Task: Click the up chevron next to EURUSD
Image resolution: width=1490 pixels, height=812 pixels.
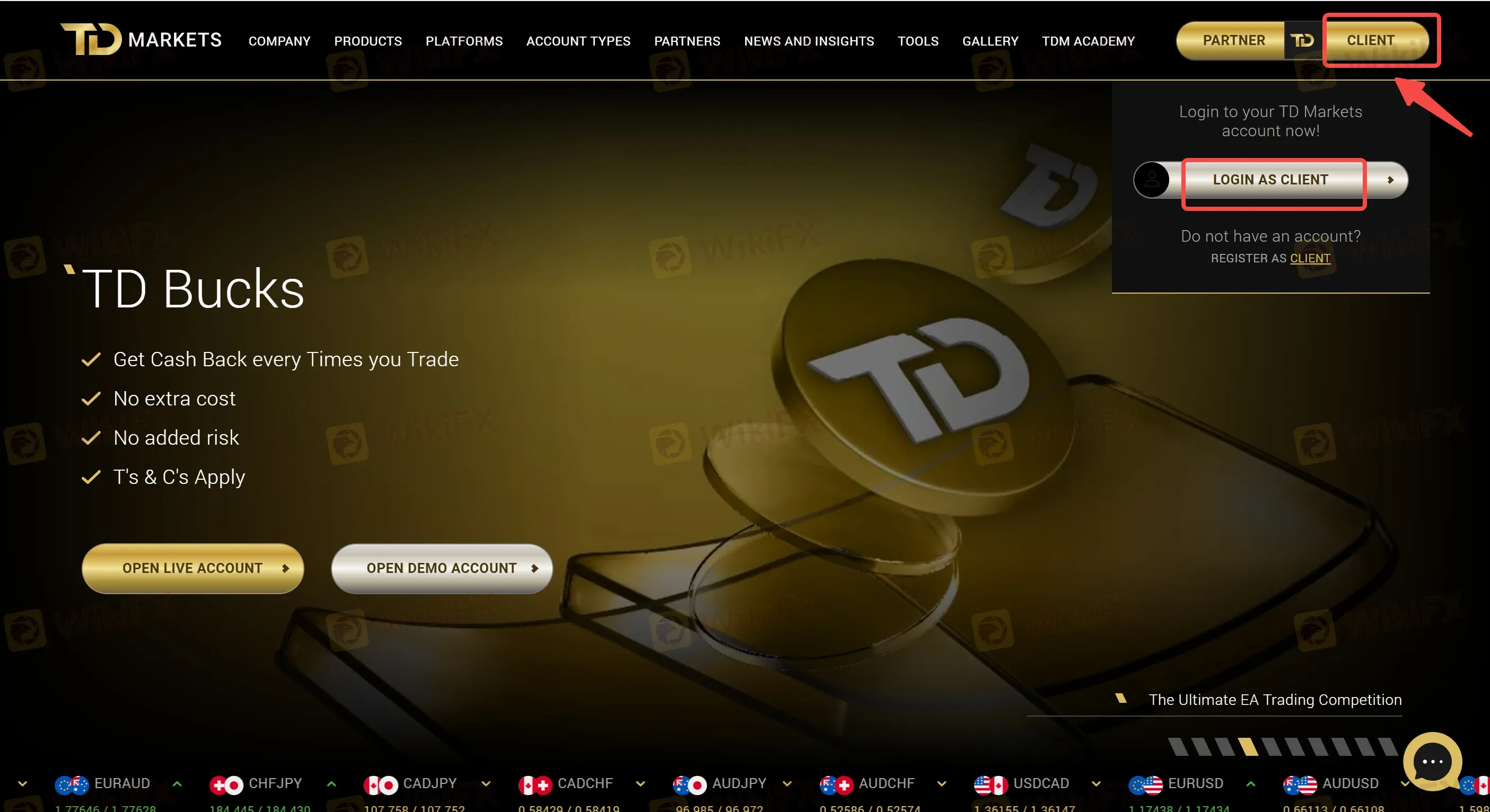Action: point(1250,784)
